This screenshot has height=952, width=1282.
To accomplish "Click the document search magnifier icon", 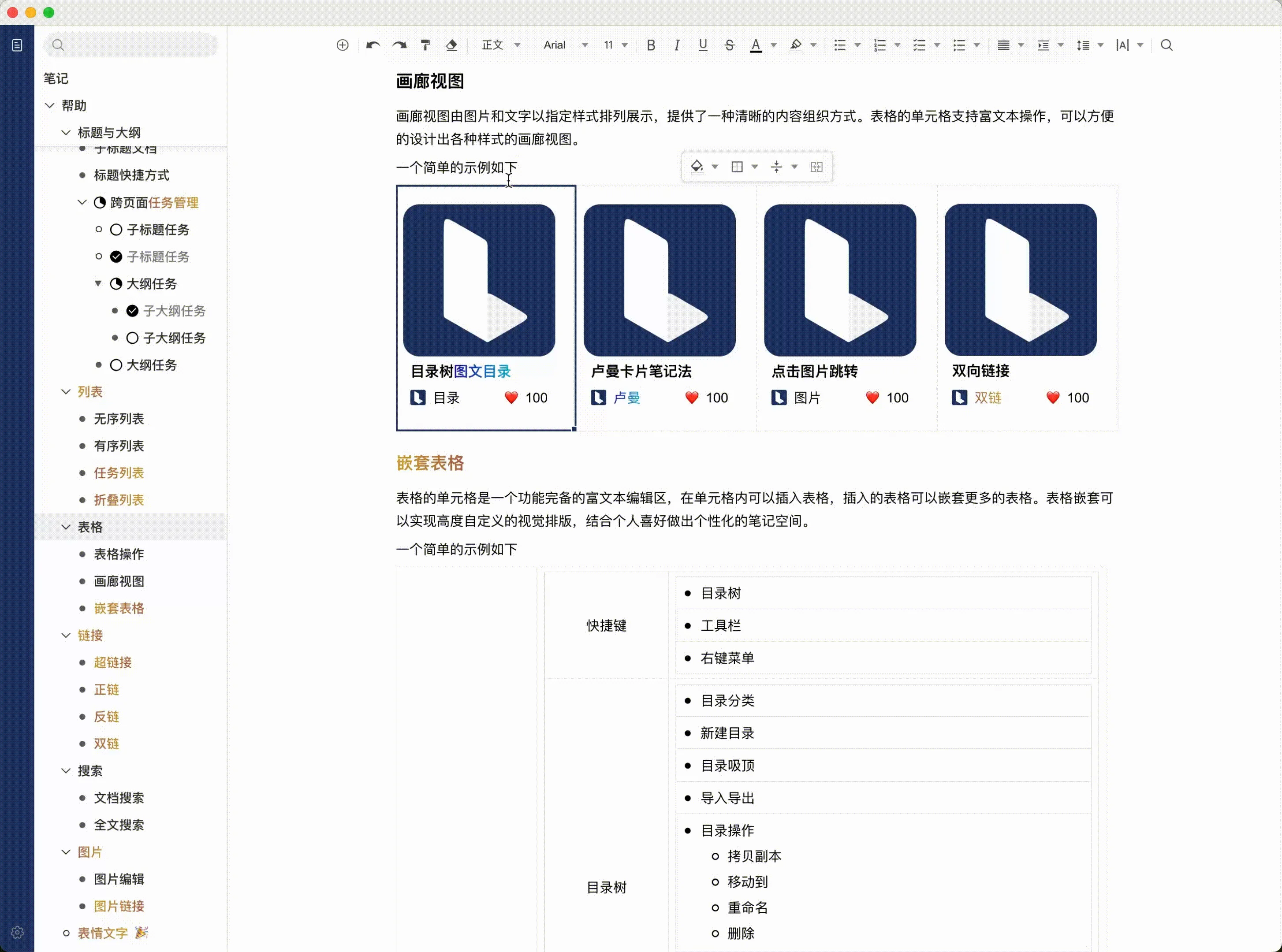I will coord(1166,45).
